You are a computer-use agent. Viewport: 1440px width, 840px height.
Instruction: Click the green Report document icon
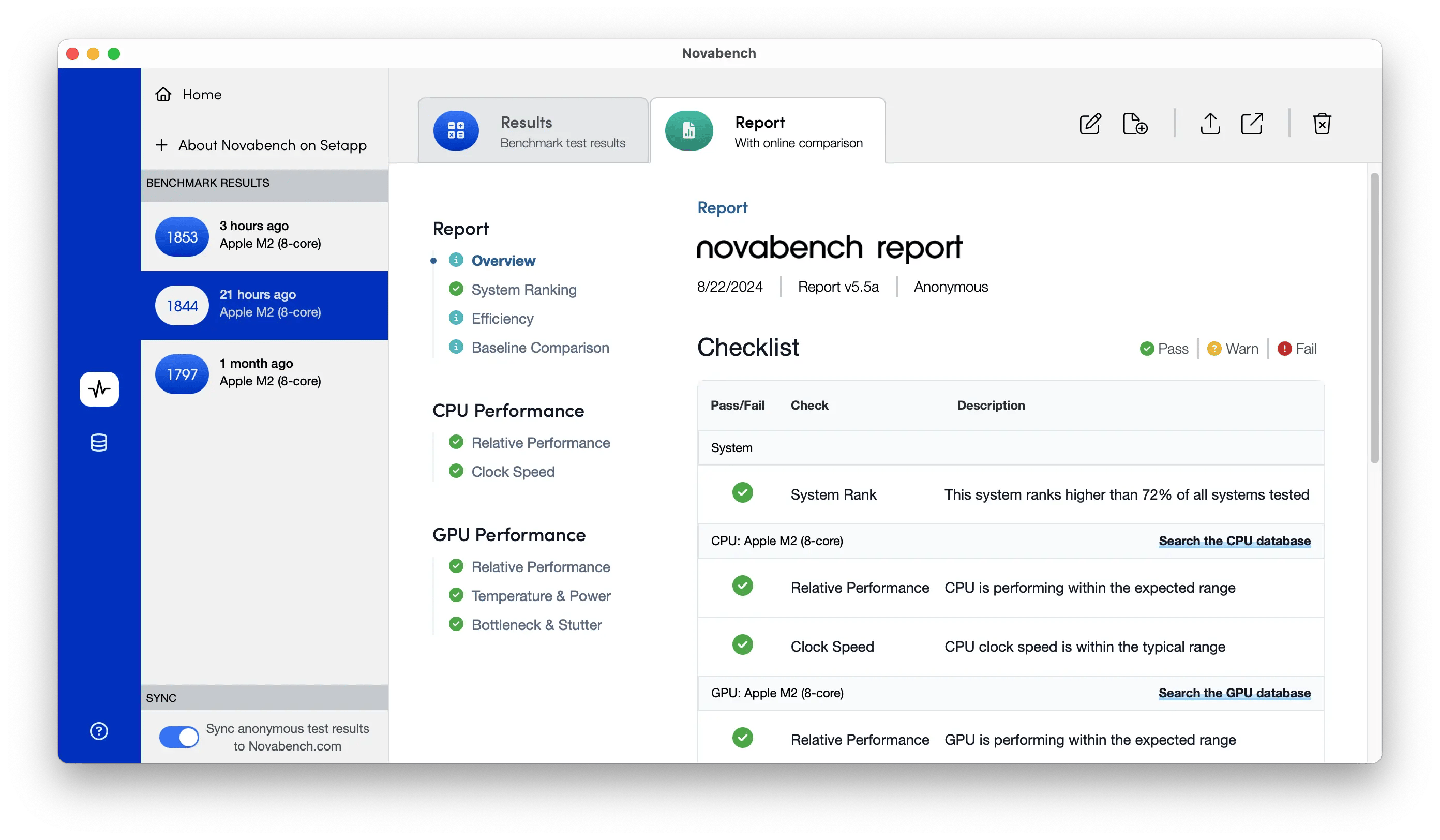(688, 130)
